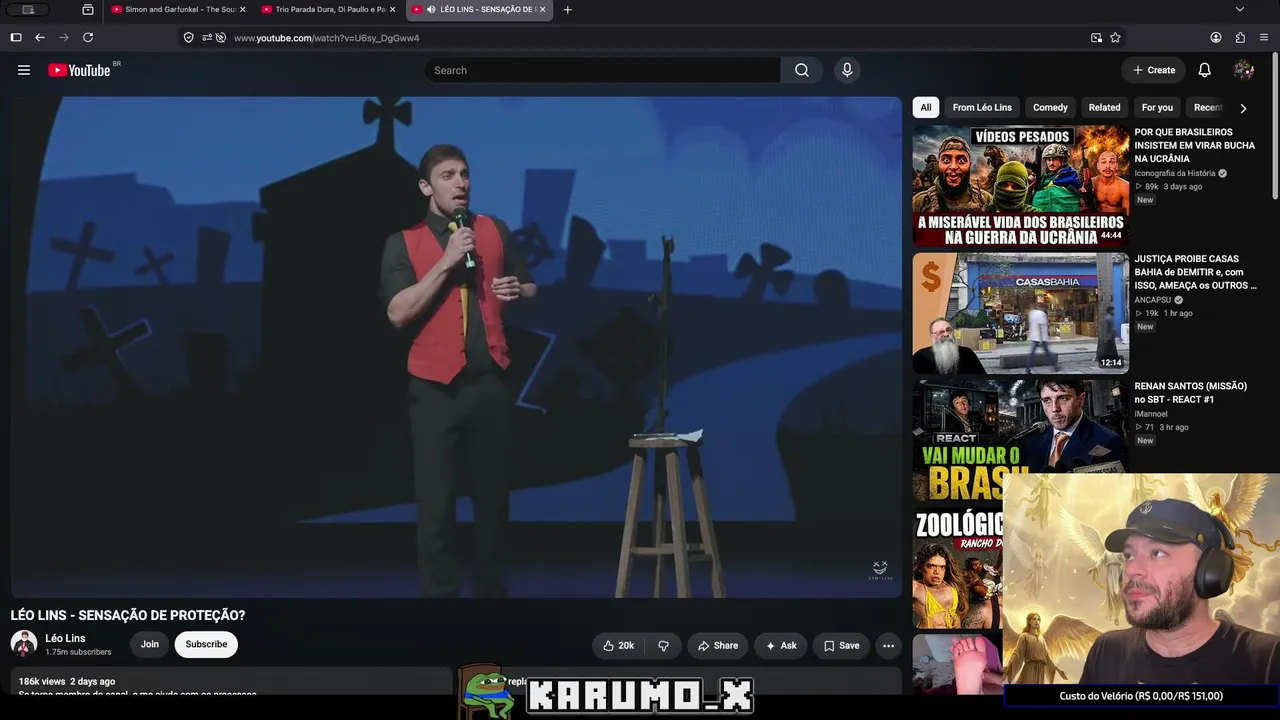The width and height of the screenshot is (1280, 720).
Task: Open the browser account icon
Action: [x=1216, y=37]
